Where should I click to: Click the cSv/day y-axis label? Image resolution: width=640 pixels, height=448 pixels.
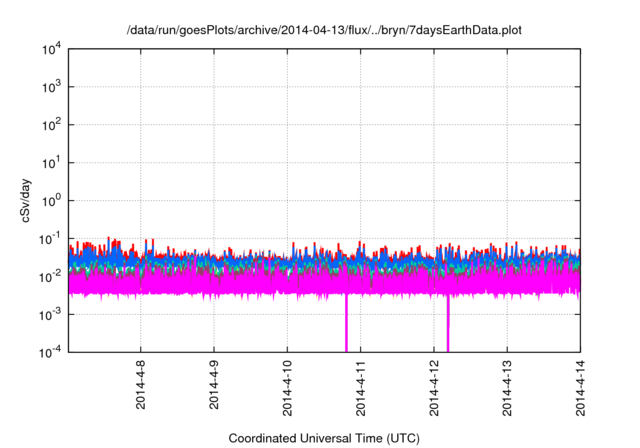click(x=25, y=200)
